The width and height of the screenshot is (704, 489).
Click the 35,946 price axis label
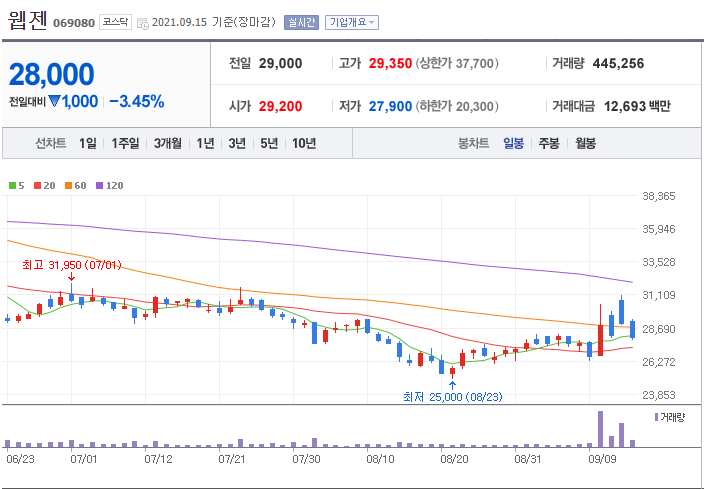[x=657, y=229]
